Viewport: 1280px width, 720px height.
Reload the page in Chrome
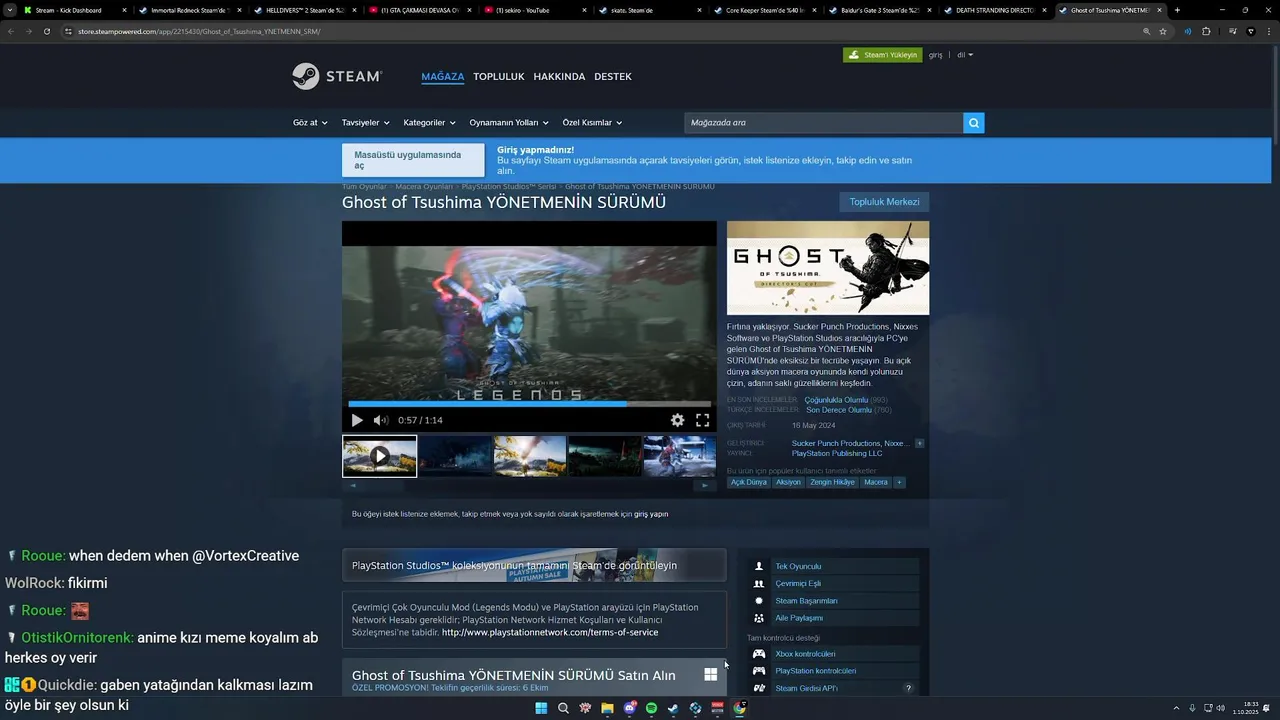click(47, 31)
